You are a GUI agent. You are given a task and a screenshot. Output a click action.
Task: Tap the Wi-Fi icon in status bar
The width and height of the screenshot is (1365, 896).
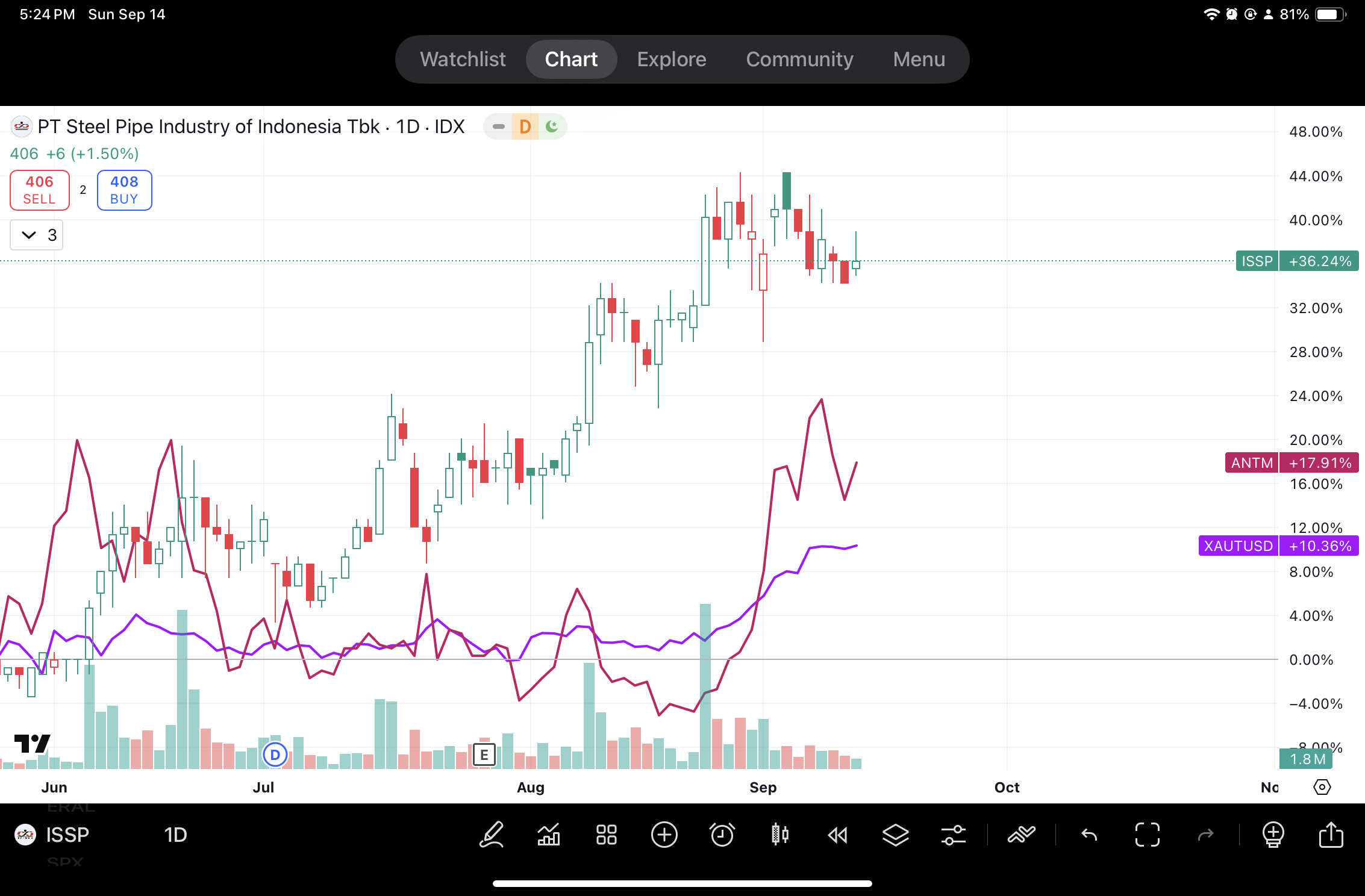click(1211, 14)
